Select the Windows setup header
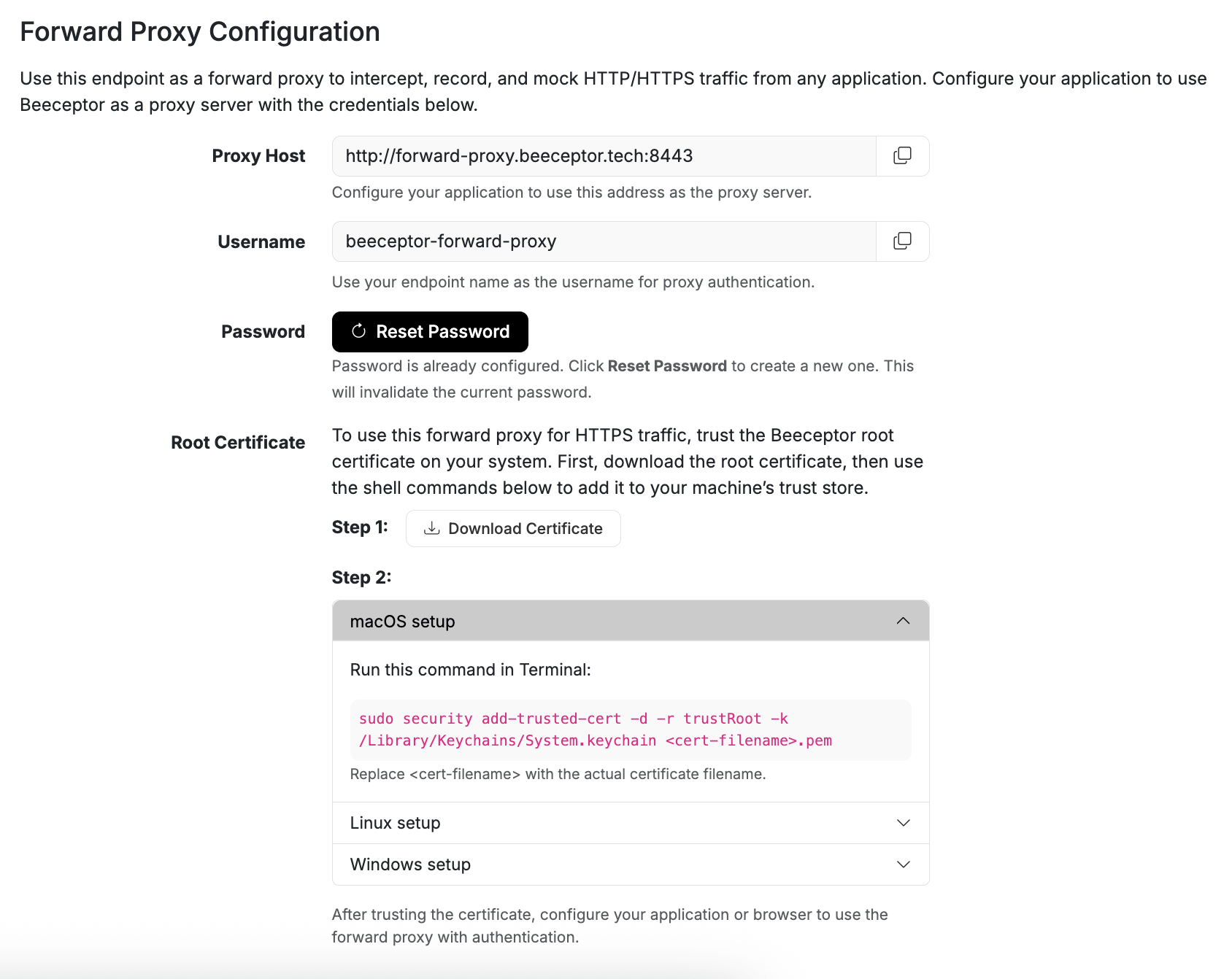 [410, 864]
